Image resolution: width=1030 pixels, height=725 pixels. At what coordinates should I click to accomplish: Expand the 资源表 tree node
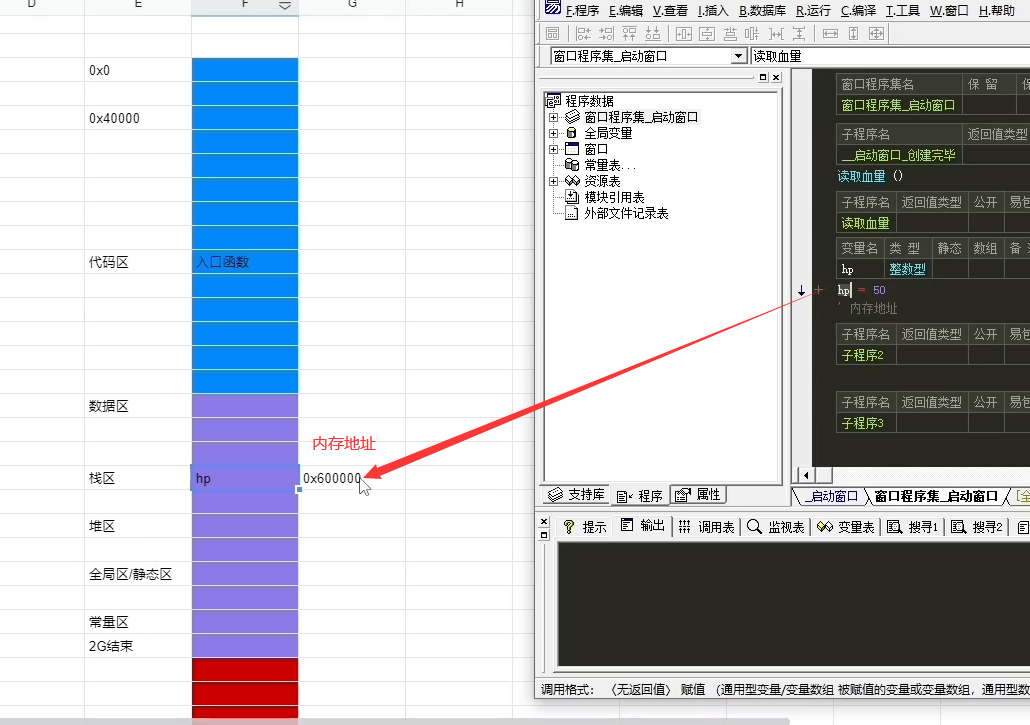554,181
